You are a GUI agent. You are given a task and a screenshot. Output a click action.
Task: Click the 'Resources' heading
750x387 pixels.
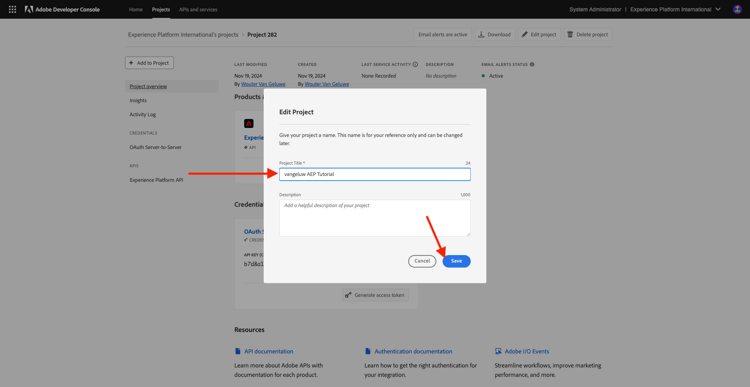[x=249, y=330]
